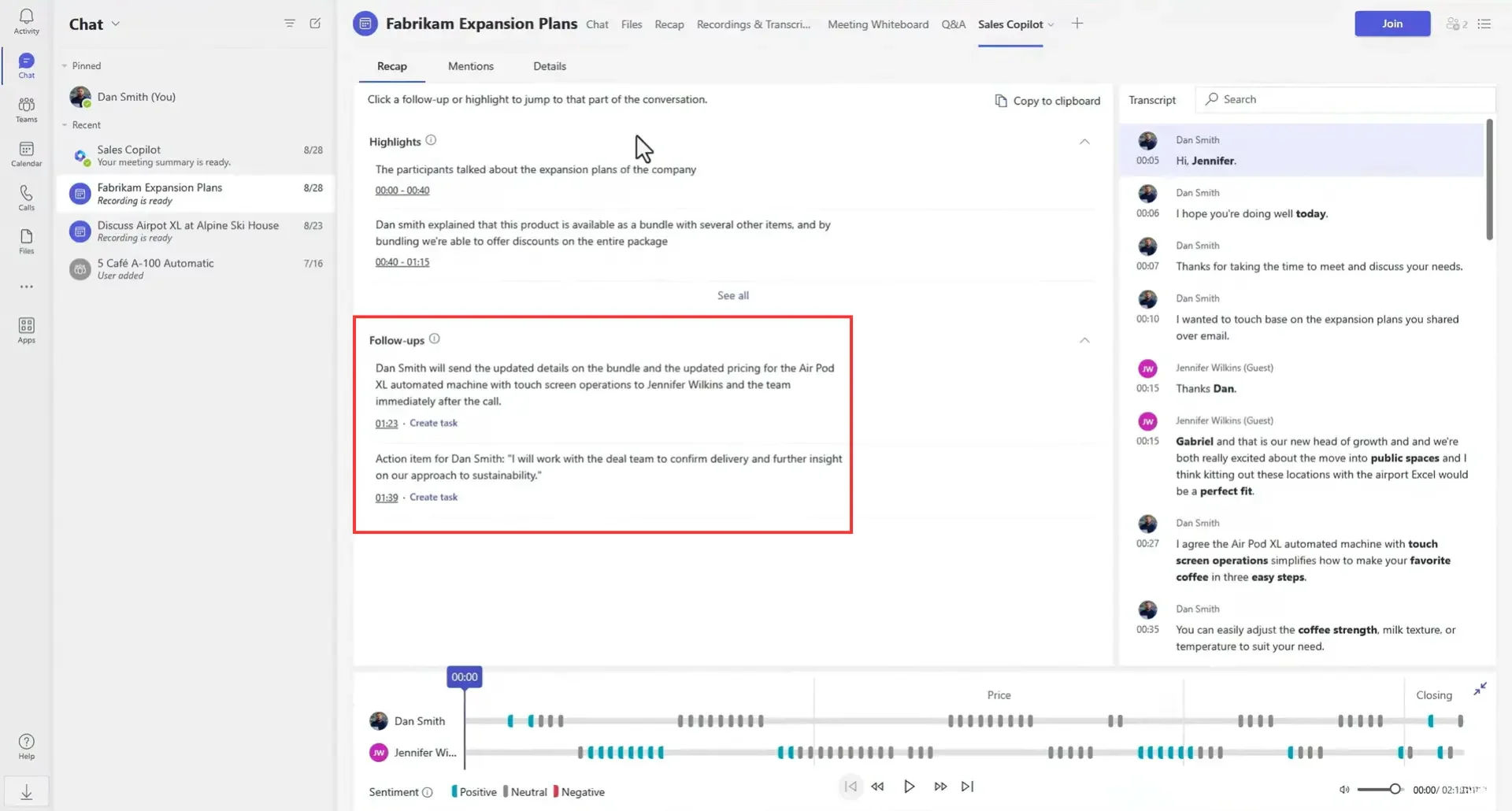Open the Sales Copilot chat
Viewport: 1512px width, 811px height.
(x=195, y=155)
